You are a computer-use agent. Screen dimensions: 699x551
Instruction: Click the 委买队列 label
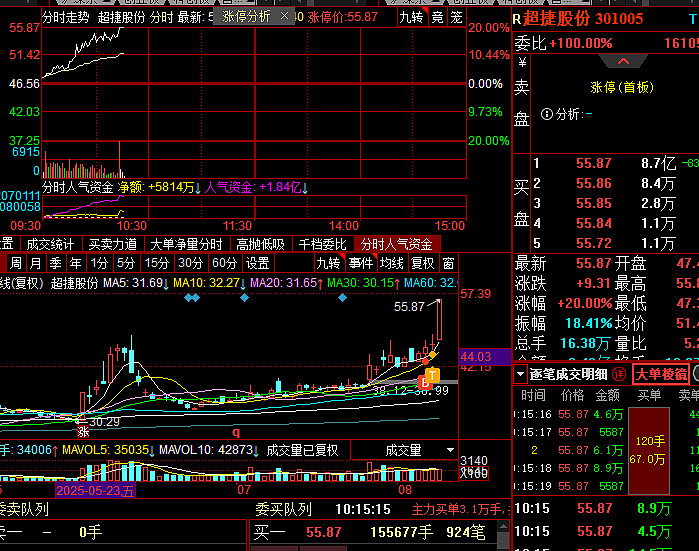[x=284, y=509]
